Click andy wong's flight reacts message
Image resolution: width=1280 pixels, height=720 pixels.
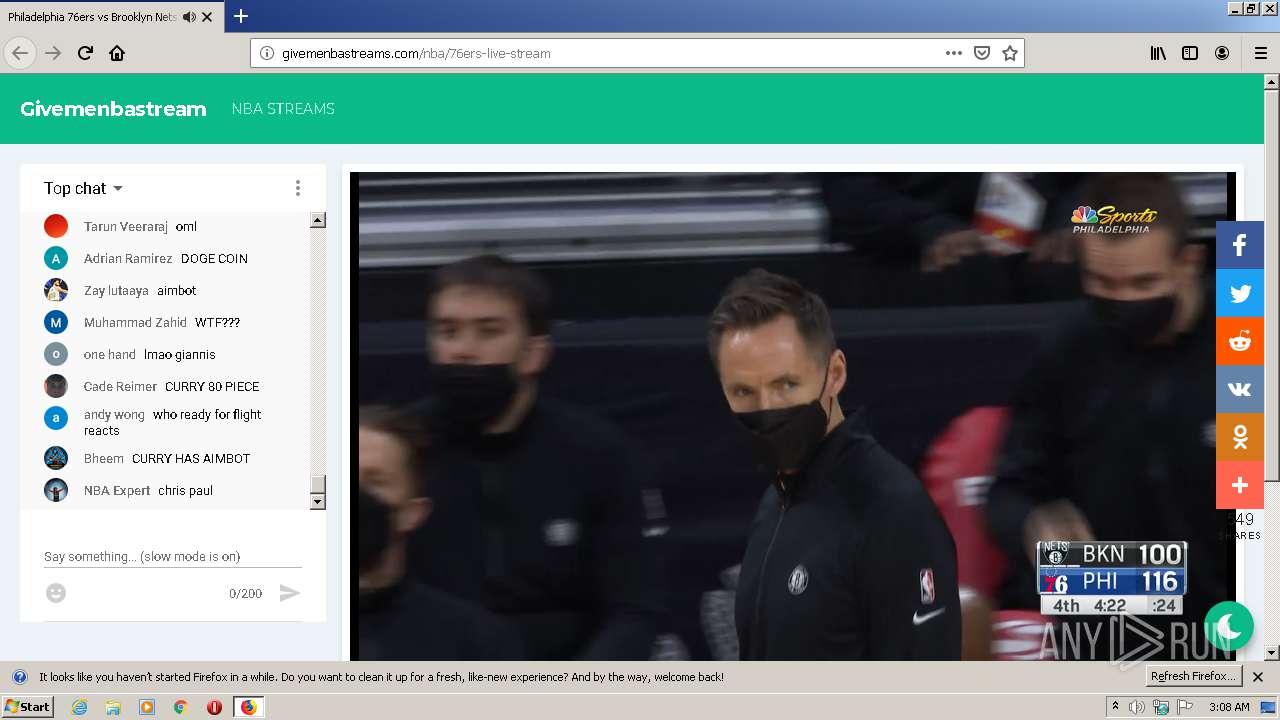171,422
